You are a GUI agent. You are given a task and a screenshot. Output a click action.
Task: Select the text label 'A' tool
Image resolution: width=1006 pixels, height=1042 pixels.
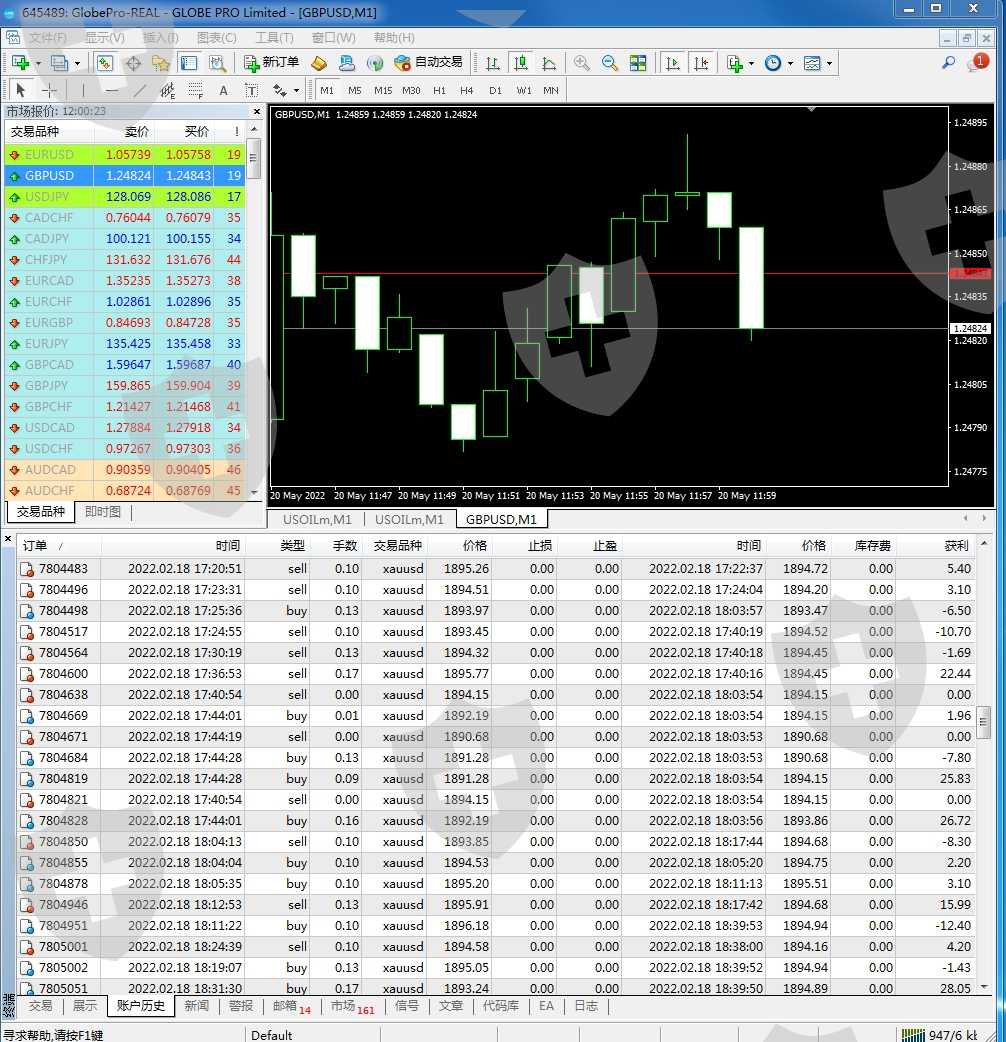(223, 90)
